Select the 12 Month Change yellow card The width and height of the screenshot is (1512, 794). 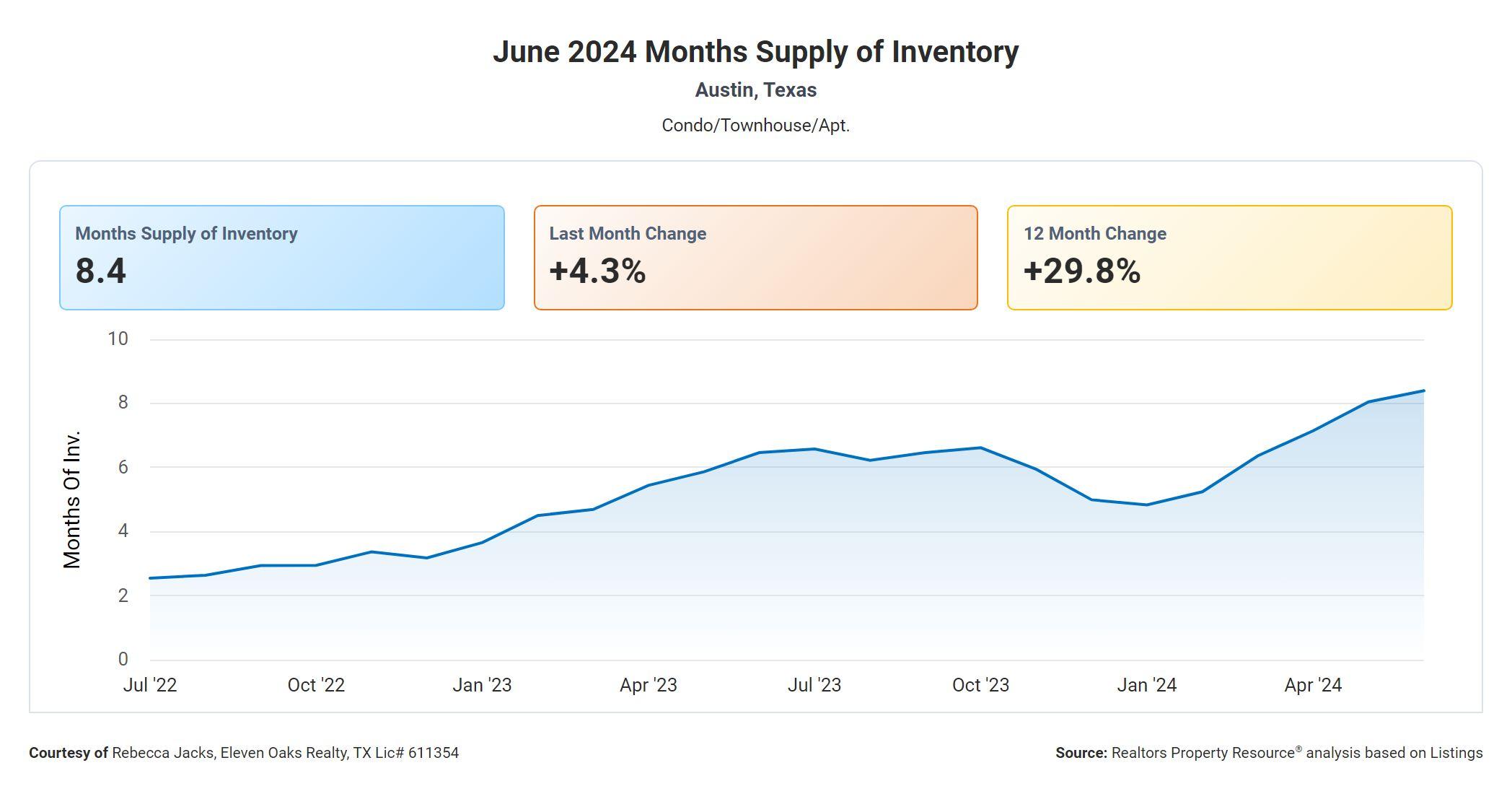coord(1229,258)
